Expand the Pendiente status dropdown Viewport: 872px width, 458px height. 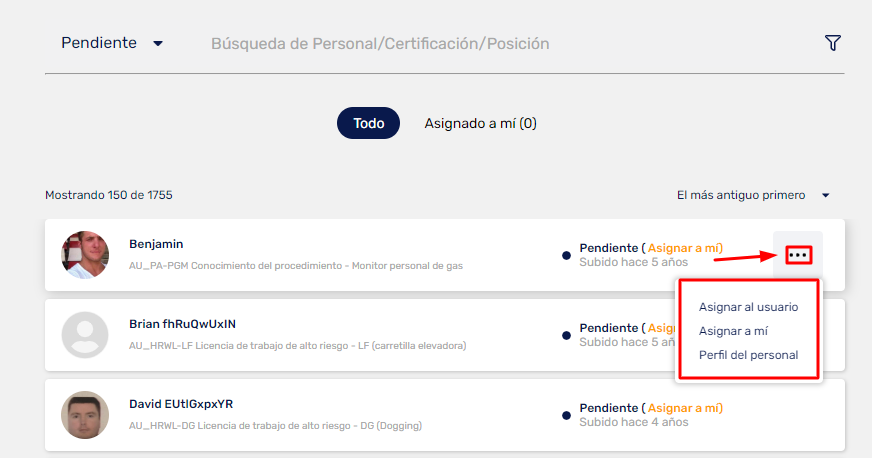(112, 43)
